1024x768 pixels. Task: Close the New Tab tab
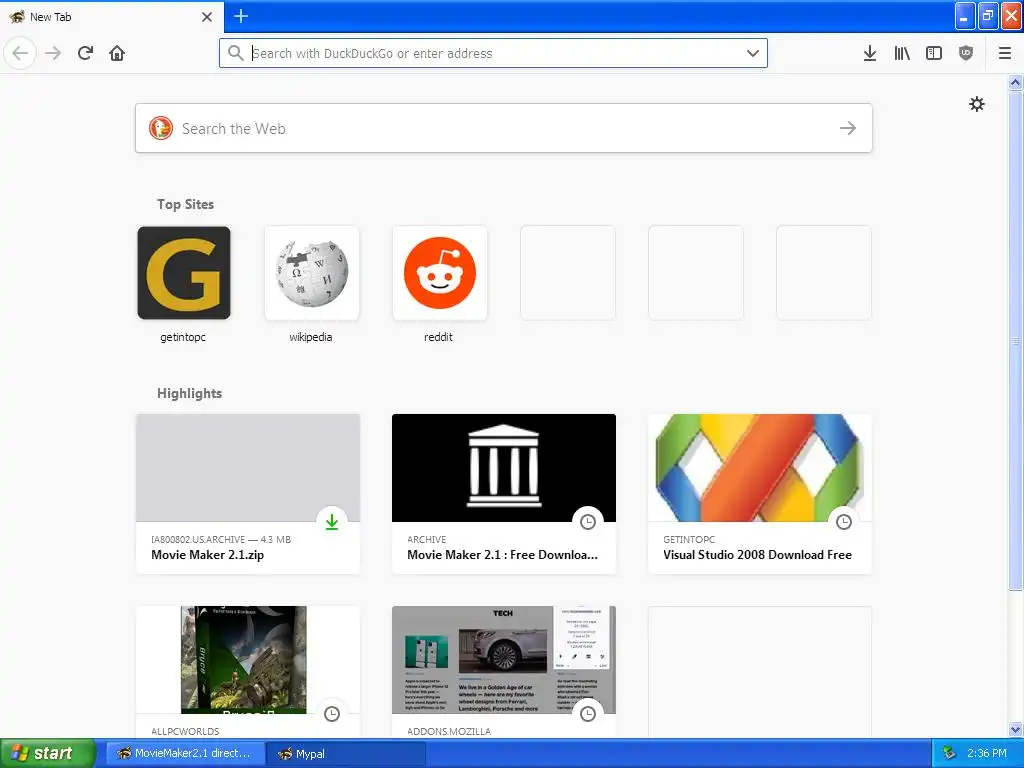207,17
